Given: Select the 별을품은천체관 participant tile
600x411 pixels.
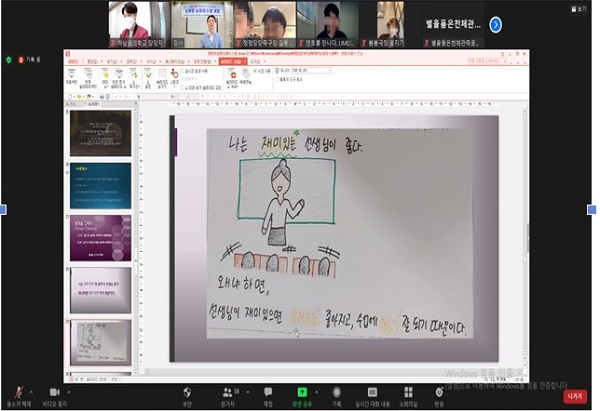Looking at the screenshot, I should 453,24.
